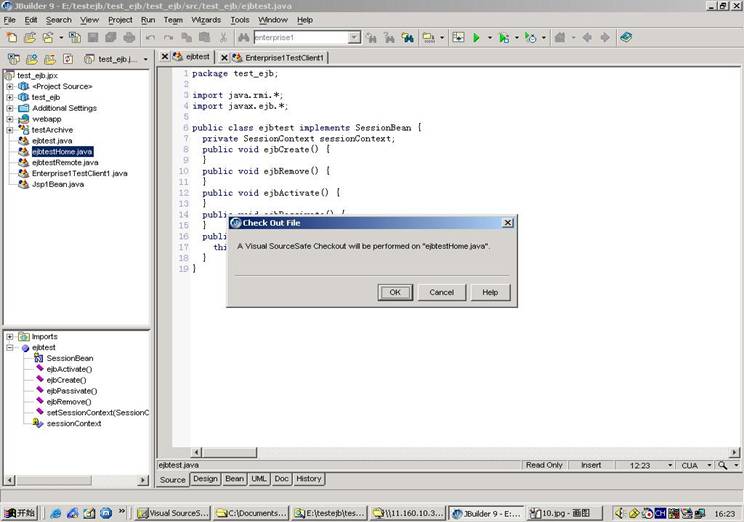Open the File menu
Viewport: 744px width, 522px height.
9,20
